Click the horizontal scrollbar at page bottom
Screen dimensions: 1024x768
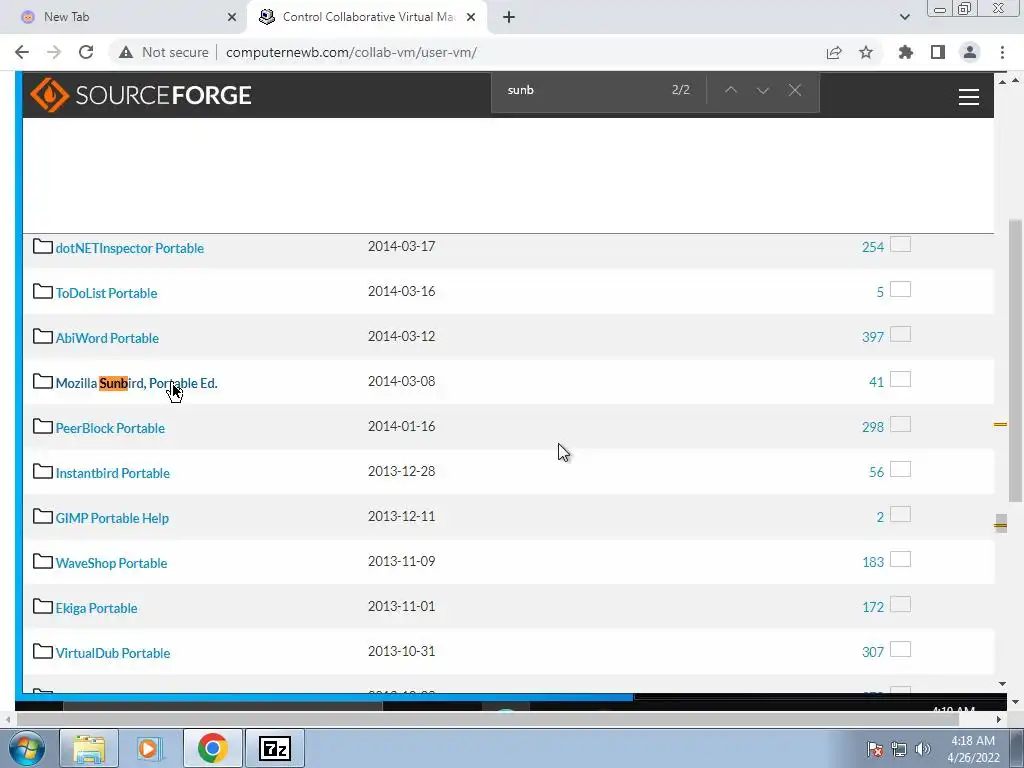pos(487,719)
